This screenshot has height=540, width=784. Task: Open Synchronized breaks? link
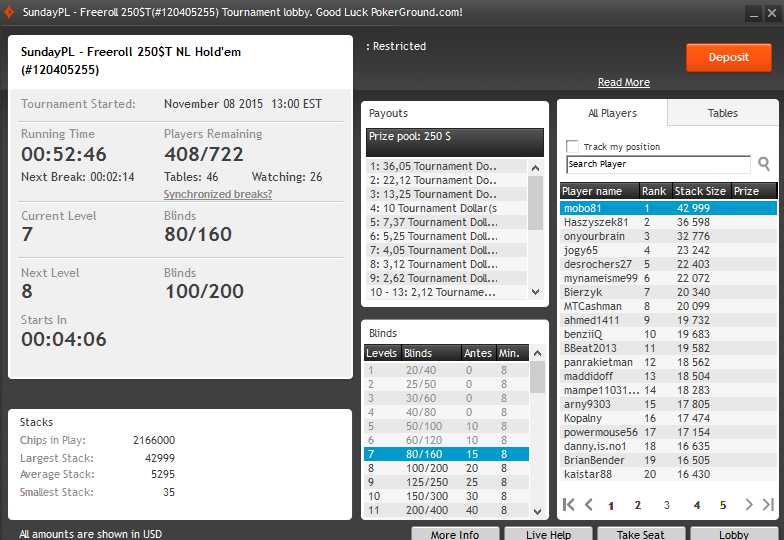click(218, 194)
